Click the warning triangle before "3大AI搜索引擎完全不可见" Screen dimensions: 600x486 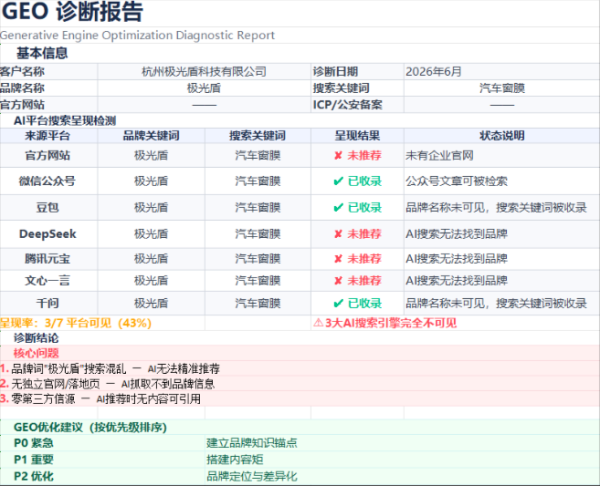click(318, 323)
